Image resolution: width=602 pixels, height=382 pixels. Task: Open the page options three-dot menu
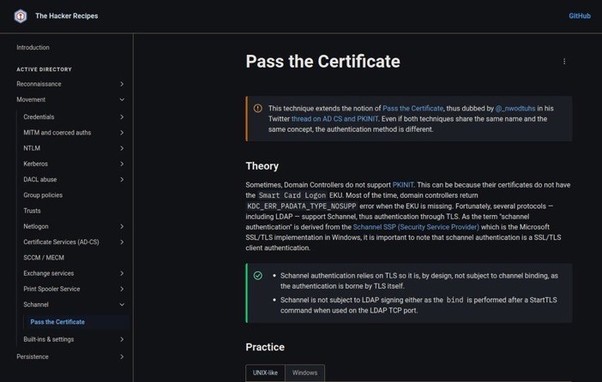click(x=564, y=61)
